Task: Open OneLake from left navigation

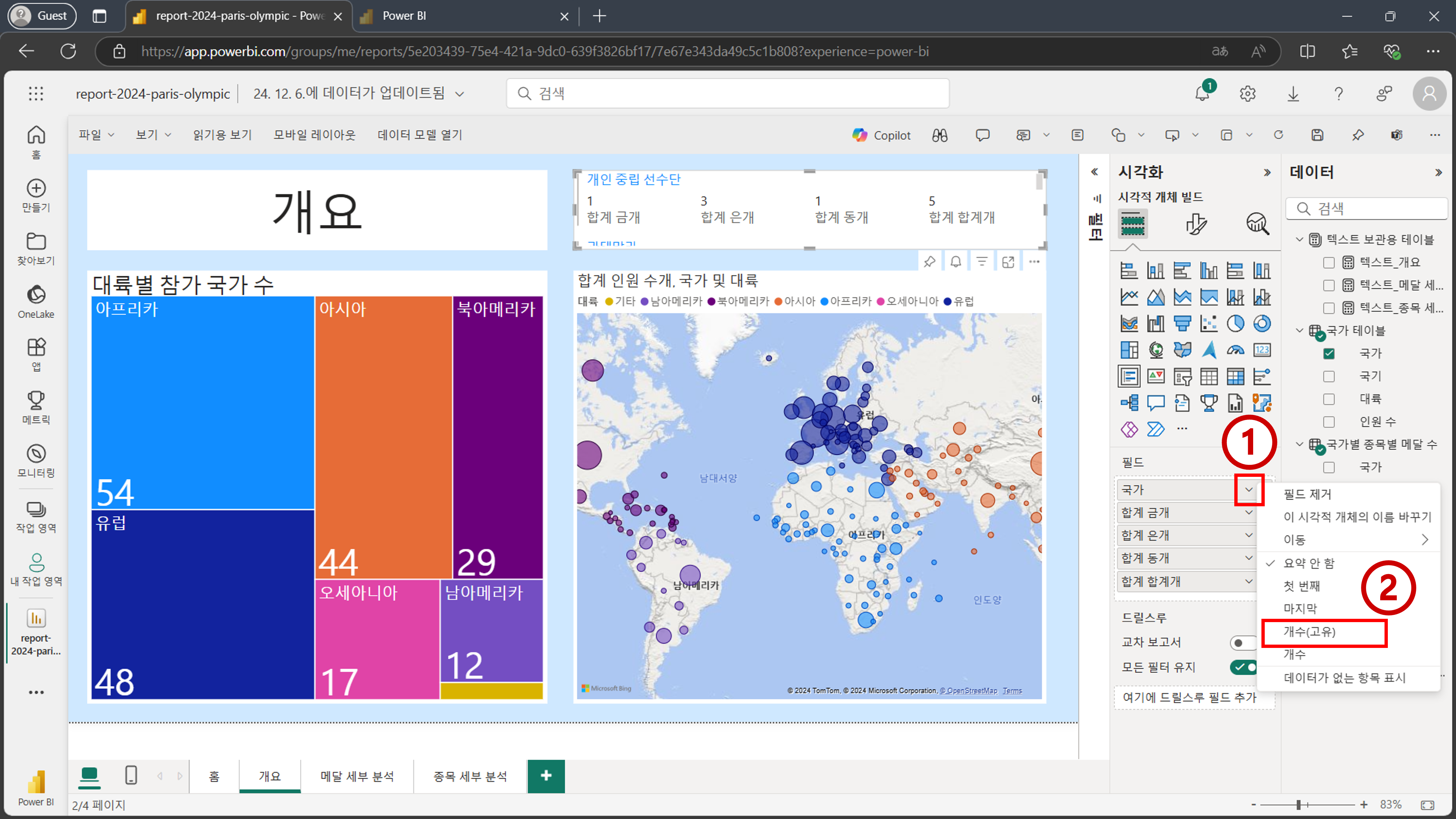Action: pos(36,302)
